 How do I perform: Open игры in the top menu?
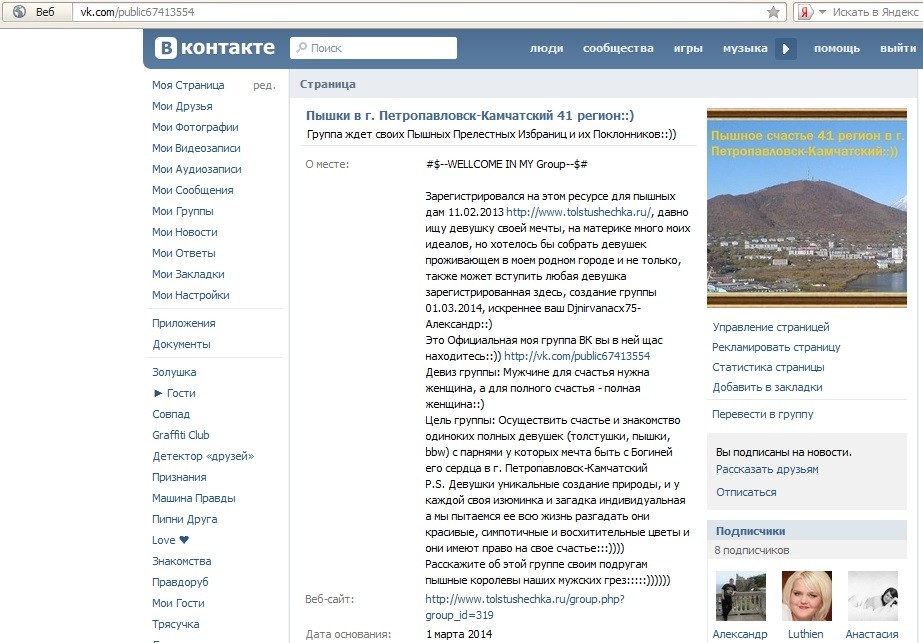tap(688, 48)
